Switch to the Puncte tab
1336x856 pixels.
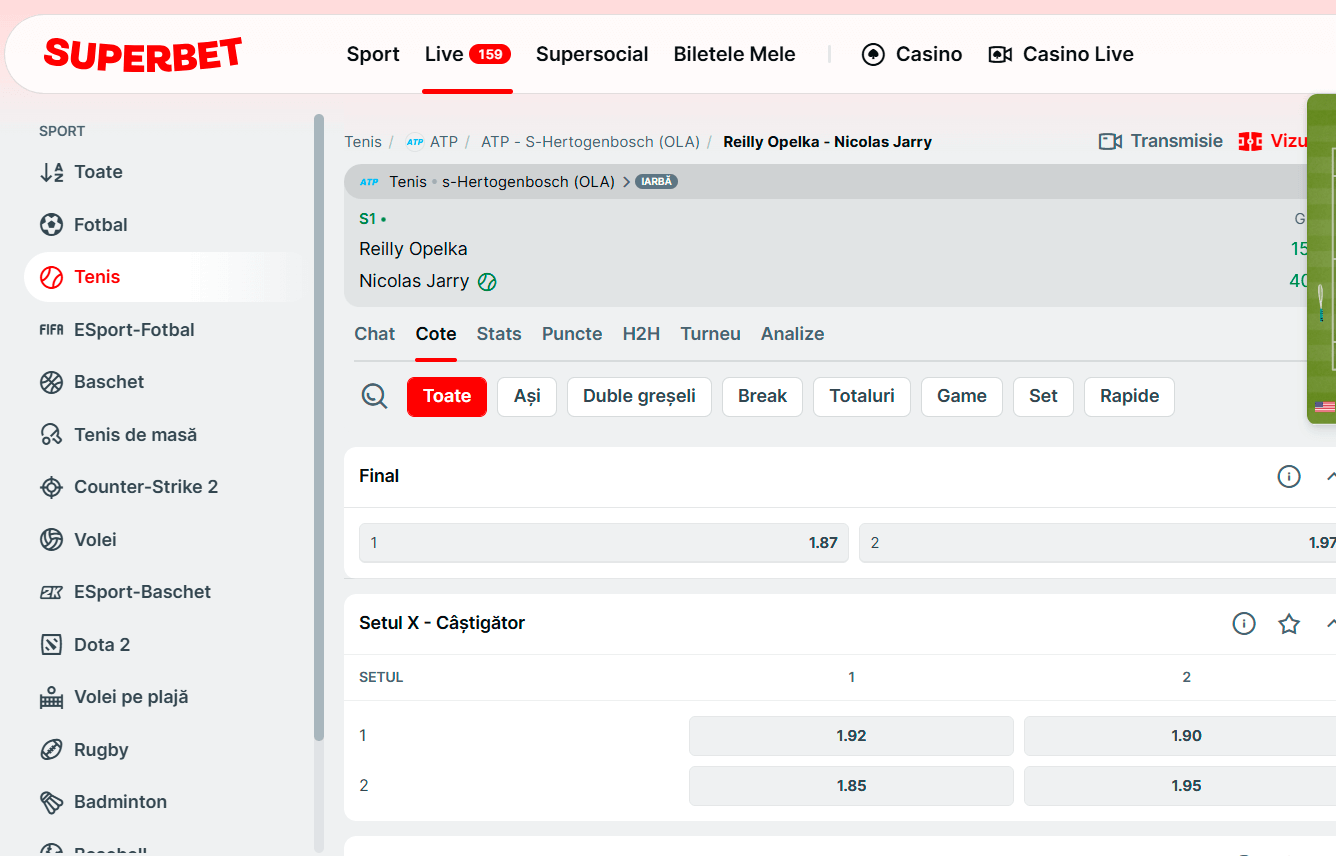(572, 334)
